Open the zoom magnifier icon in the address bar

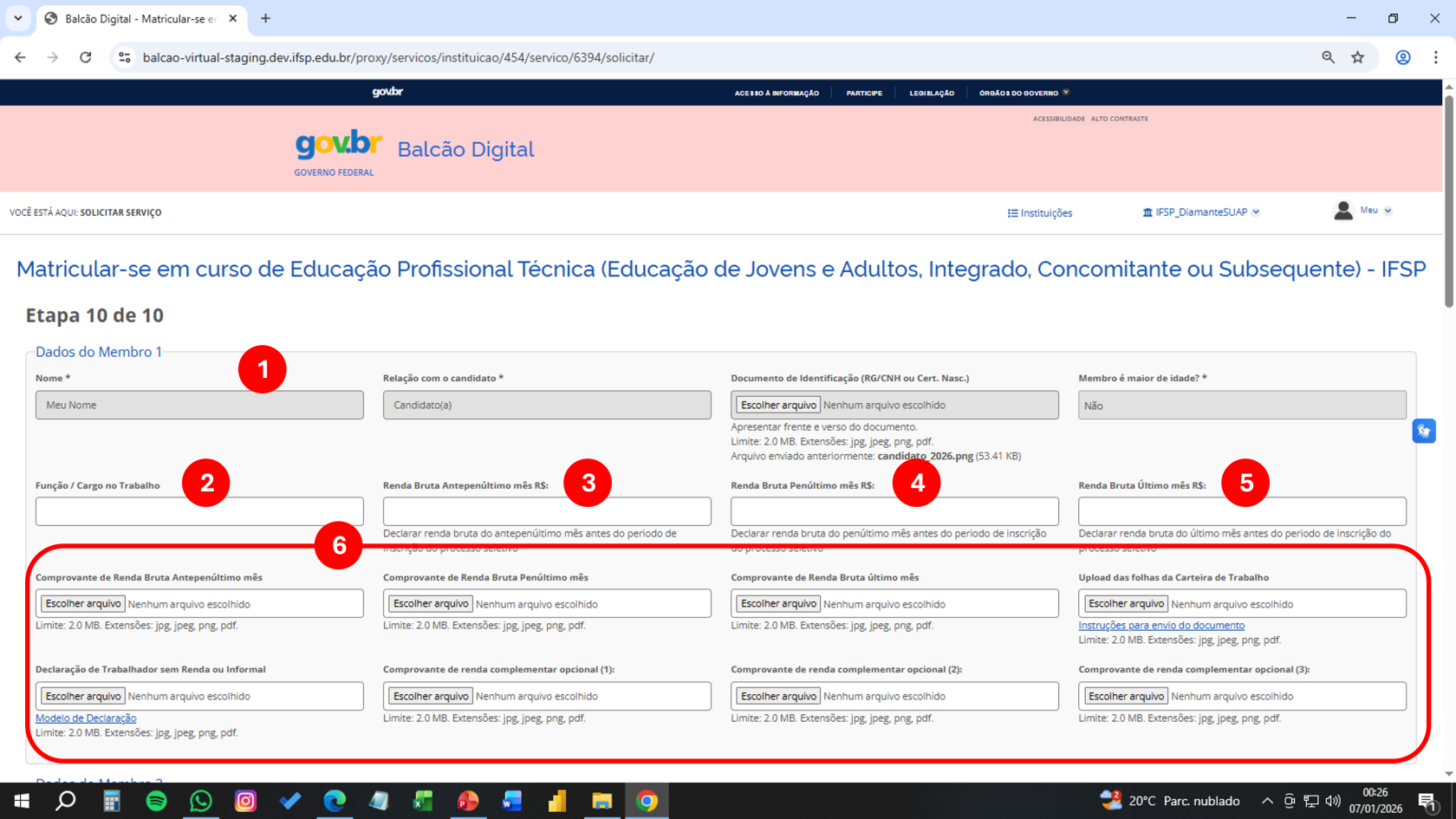(x=1329, y=57)
